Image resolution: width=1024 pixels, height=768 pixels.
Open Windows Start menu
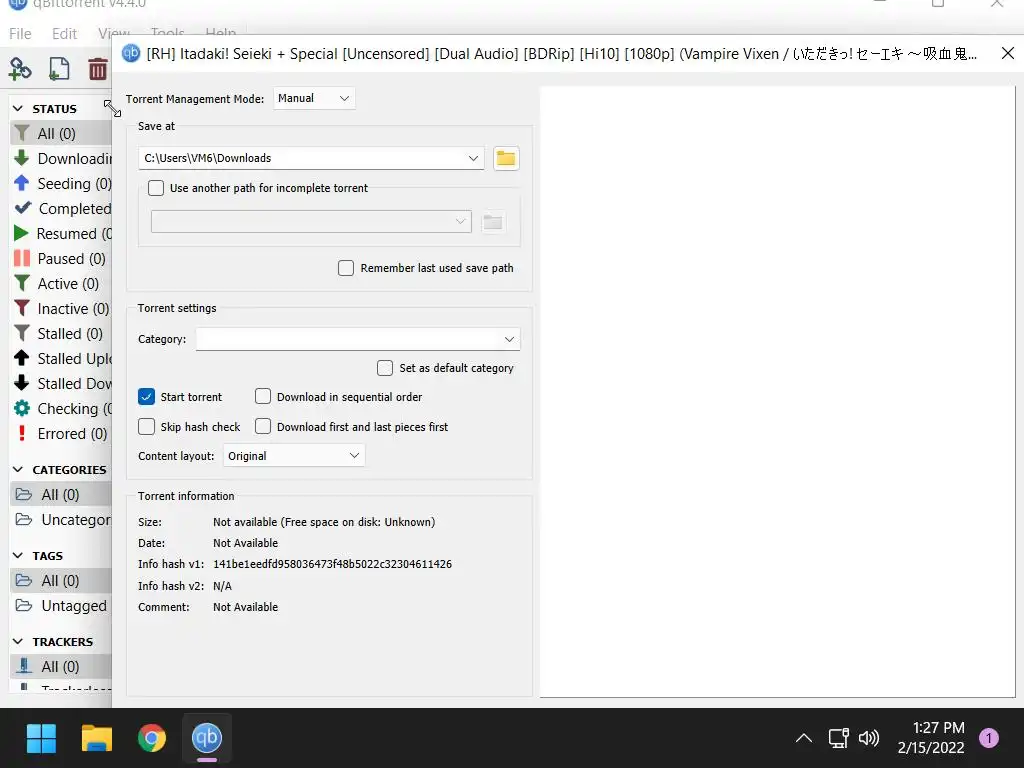click(41, 739)
